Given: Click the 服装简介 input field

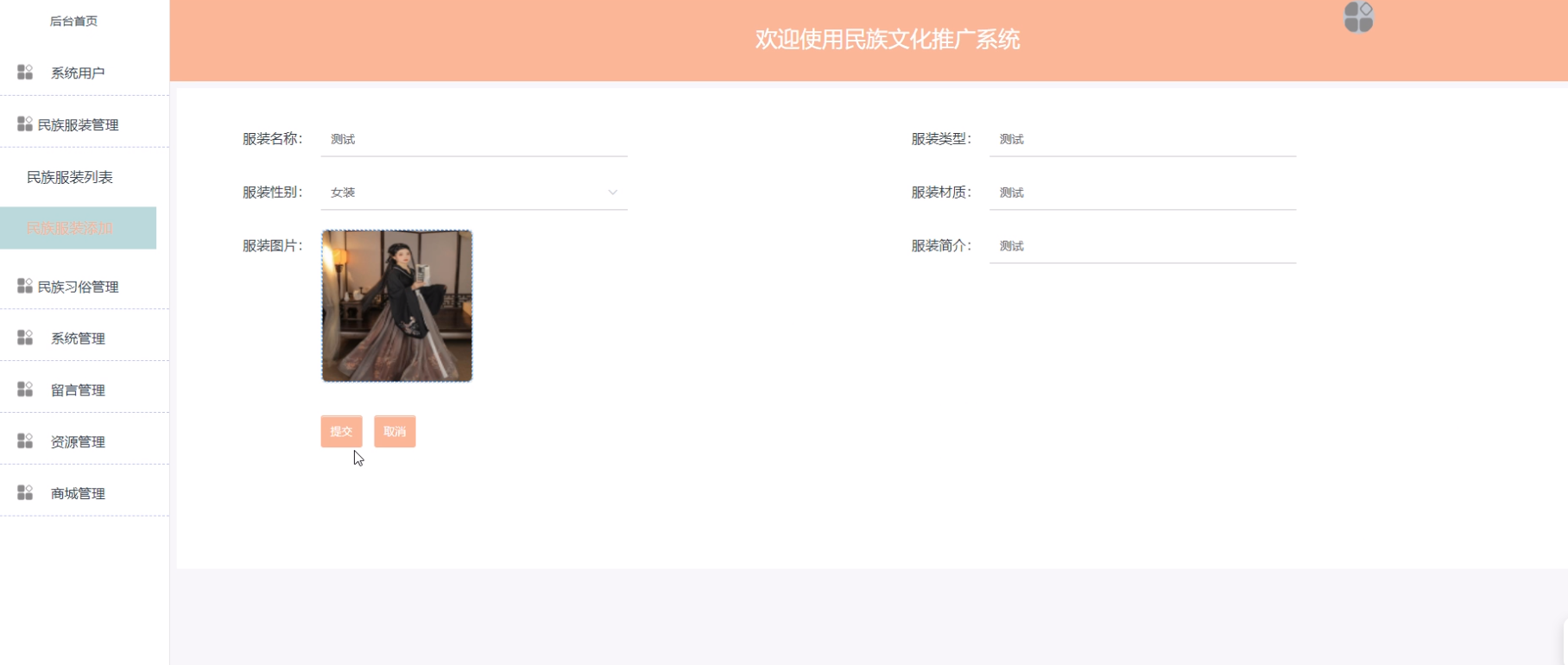Looking at the screenshot, I should pyautogui.click(x=1142, y=246).
